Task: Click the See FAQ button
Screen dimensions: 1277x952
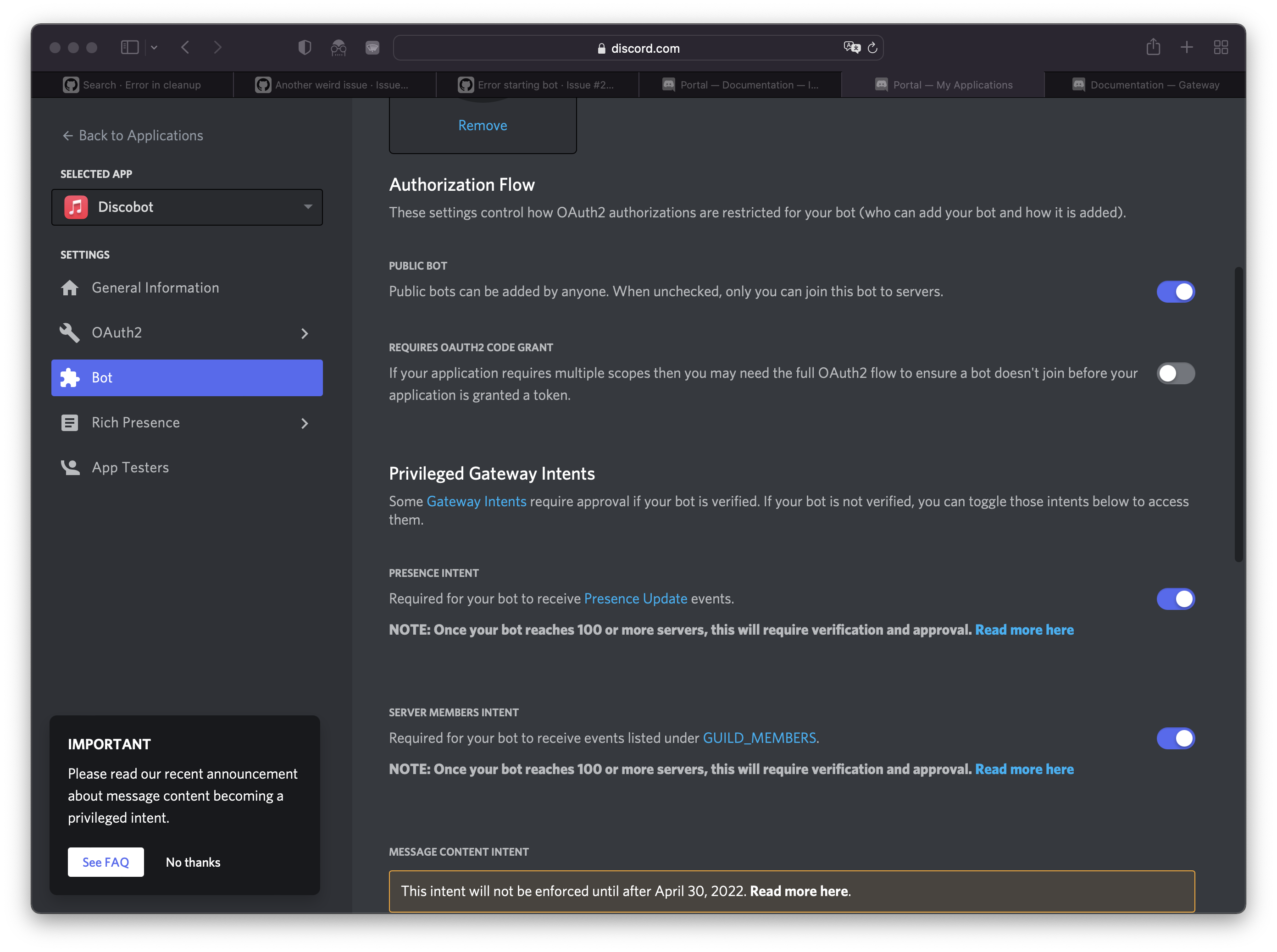Action: (x=105, y=862)
